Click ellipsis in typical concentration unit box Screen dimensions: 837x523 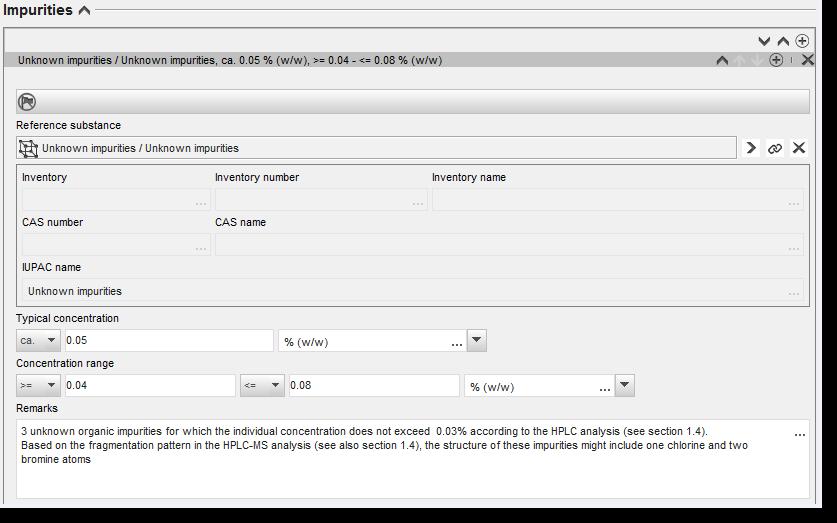pyautogui.click(x=456, y=344)
